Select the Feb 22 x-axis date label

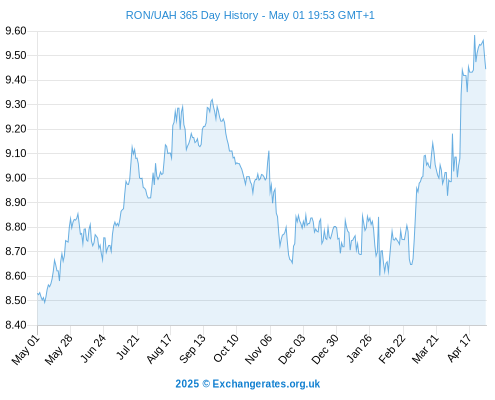pos(392,349)
